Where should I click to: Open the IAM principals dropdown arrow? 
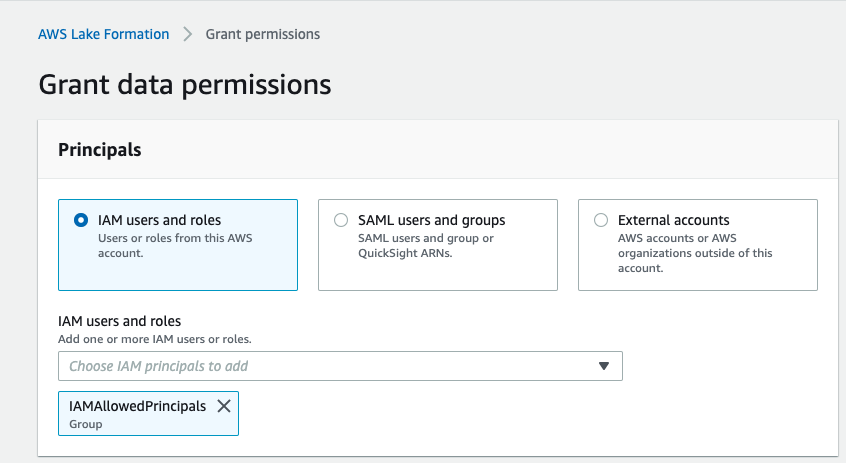604,366
